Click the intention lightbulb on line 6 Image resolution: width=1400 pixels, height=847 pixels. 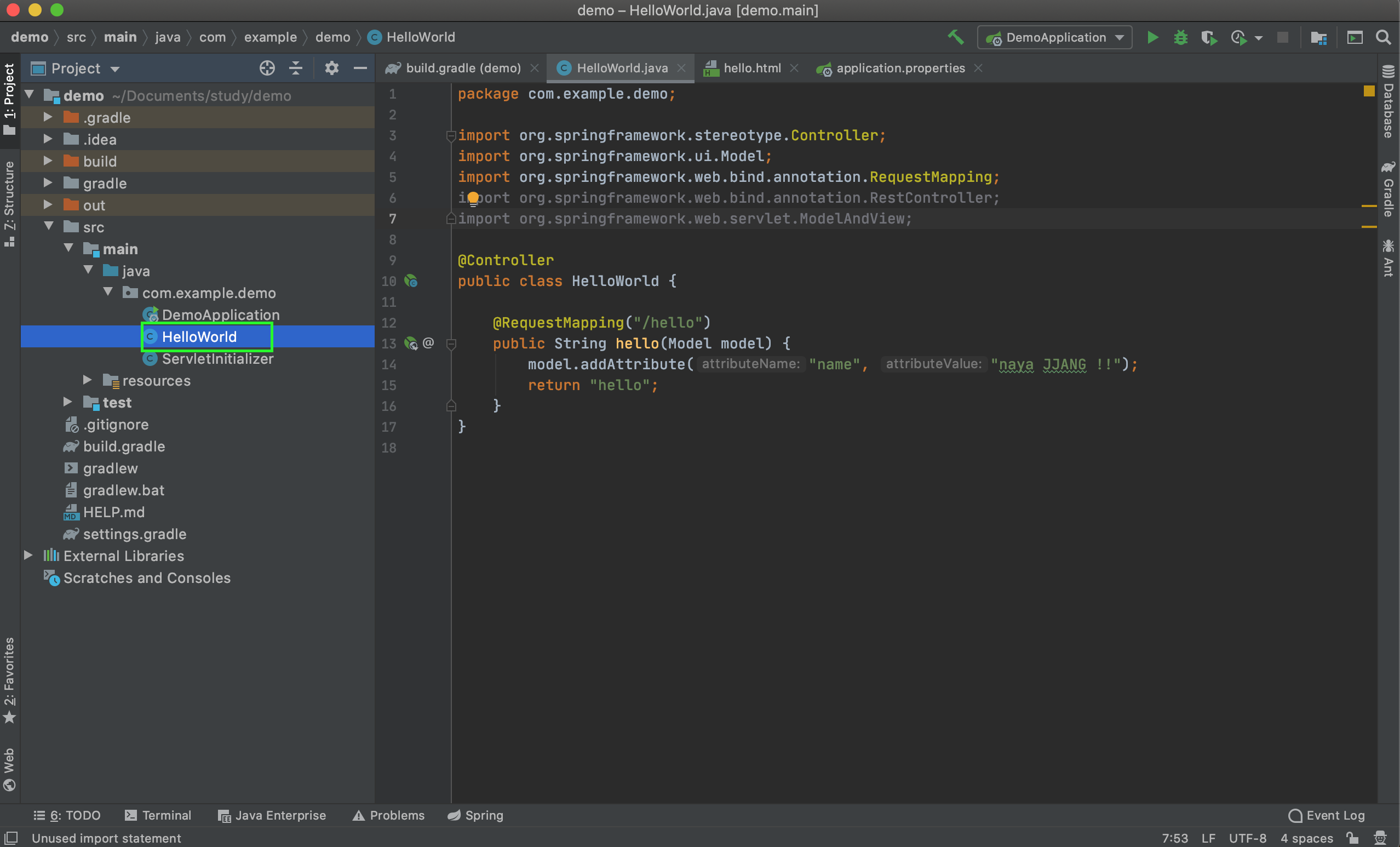pos(473,198)
